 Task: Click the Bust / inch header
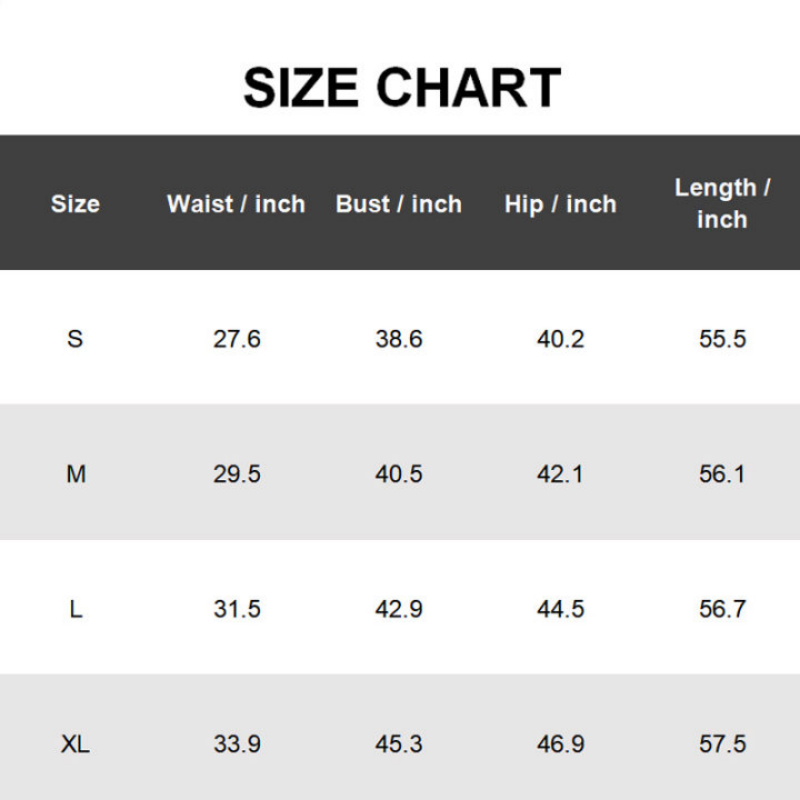click(399, 204)
